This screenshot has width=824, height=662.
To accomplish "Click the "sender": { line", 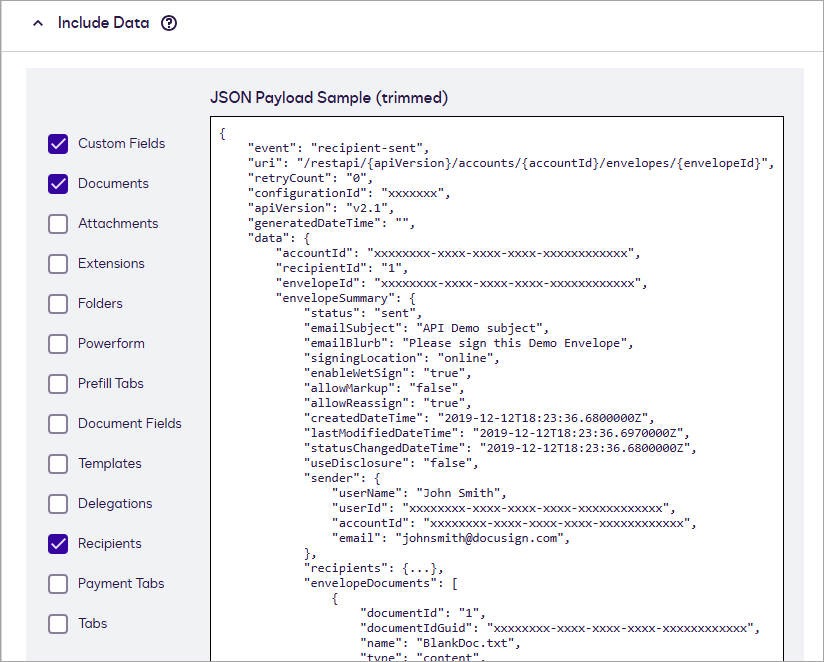I will 342,478.
